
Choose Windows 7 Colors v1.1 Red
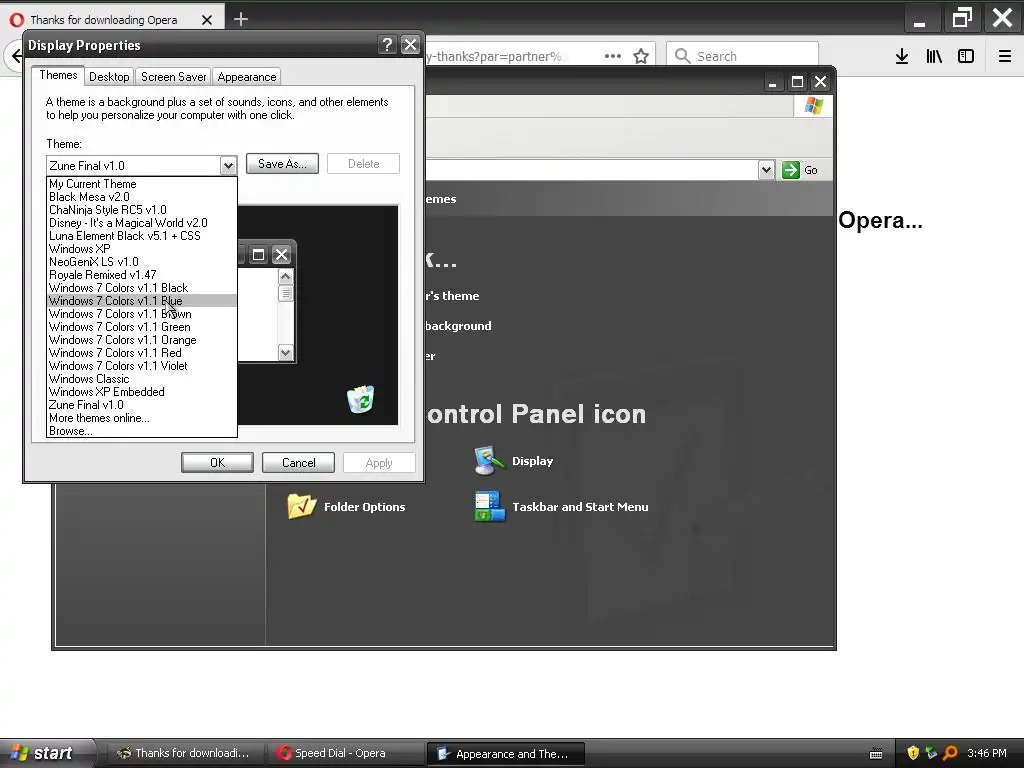pyautogui.click(x=142, y=353)
